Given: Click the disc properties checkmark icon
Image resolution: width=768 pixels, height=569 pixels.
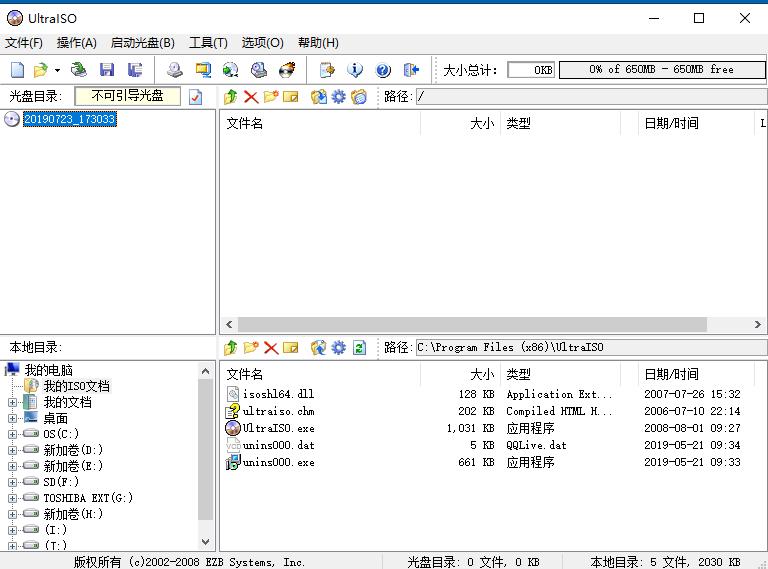Looking at the screenshot, I should (x=195, y=96).
